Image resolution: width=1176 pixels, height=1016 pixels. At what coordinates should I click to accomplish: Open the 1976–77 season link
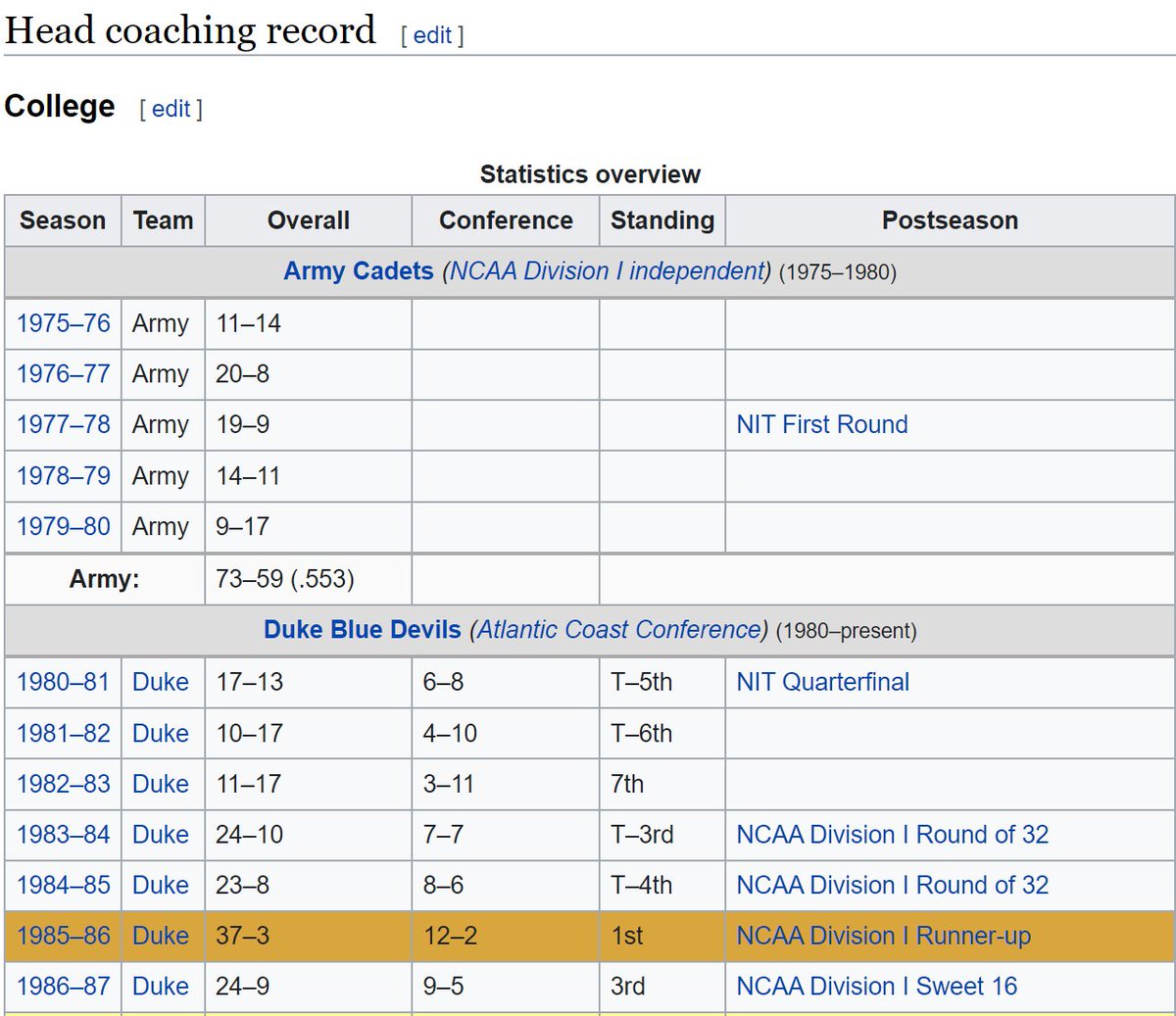64,374
